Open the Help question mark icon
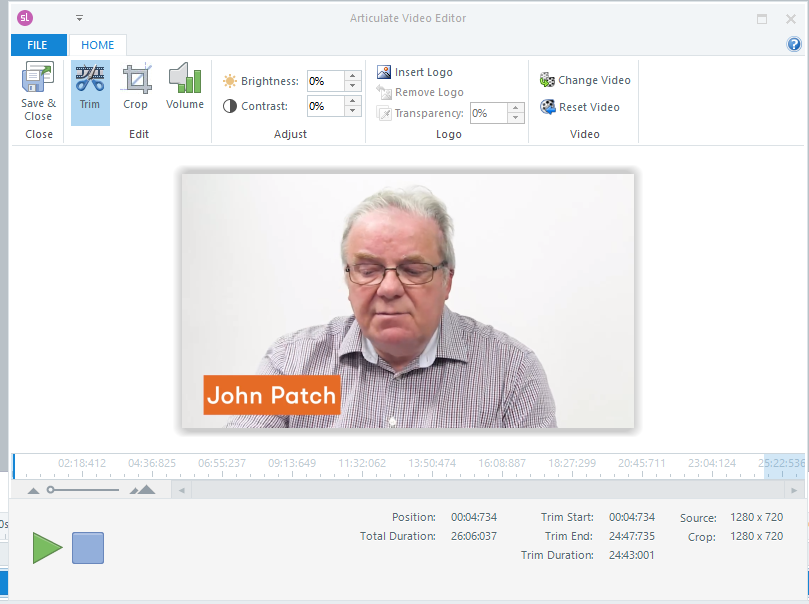The width and height of the screenshot is (809, 604). tap(794, 44)
